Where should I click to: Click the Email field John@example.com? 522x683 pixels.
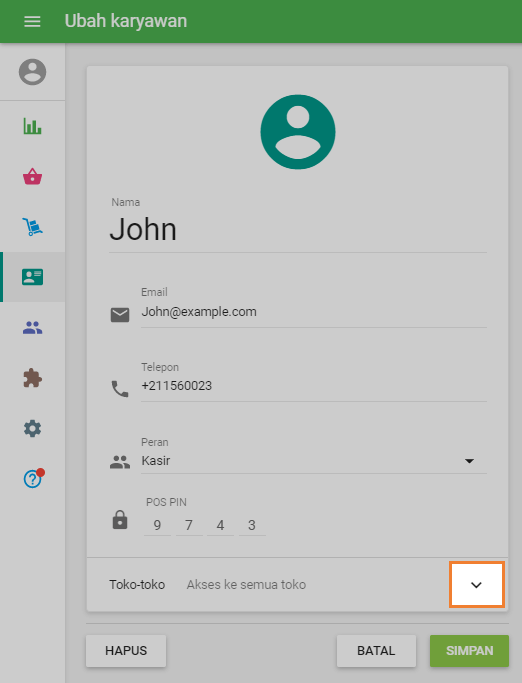(314, 312)
